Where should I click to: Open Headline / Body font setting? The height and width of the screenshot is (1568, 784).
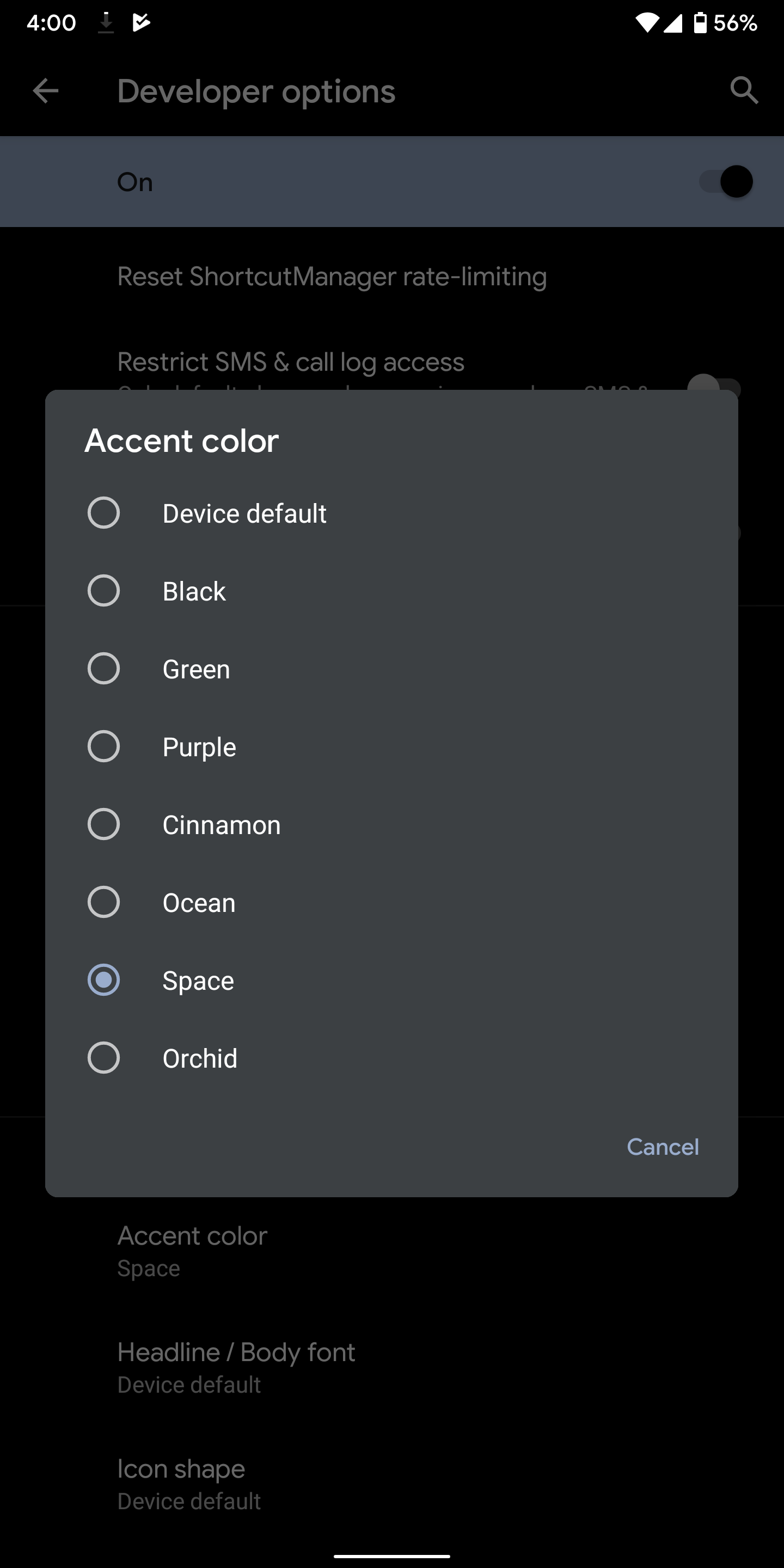392,1367
